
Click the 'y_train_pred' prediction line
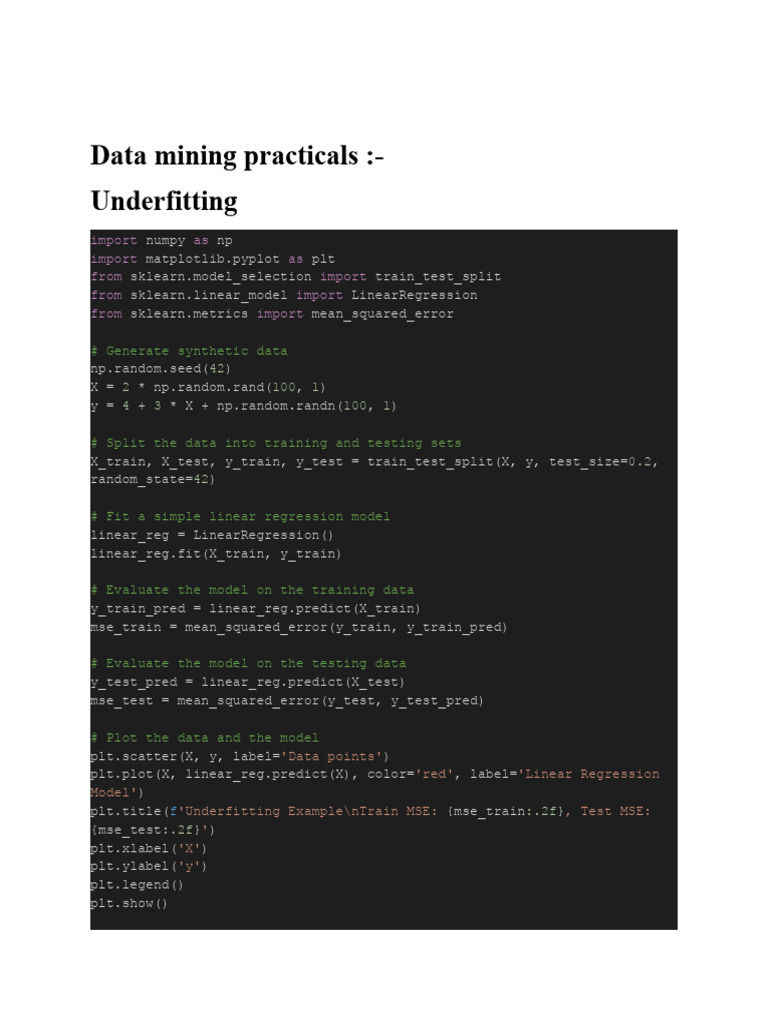[256, 608]
